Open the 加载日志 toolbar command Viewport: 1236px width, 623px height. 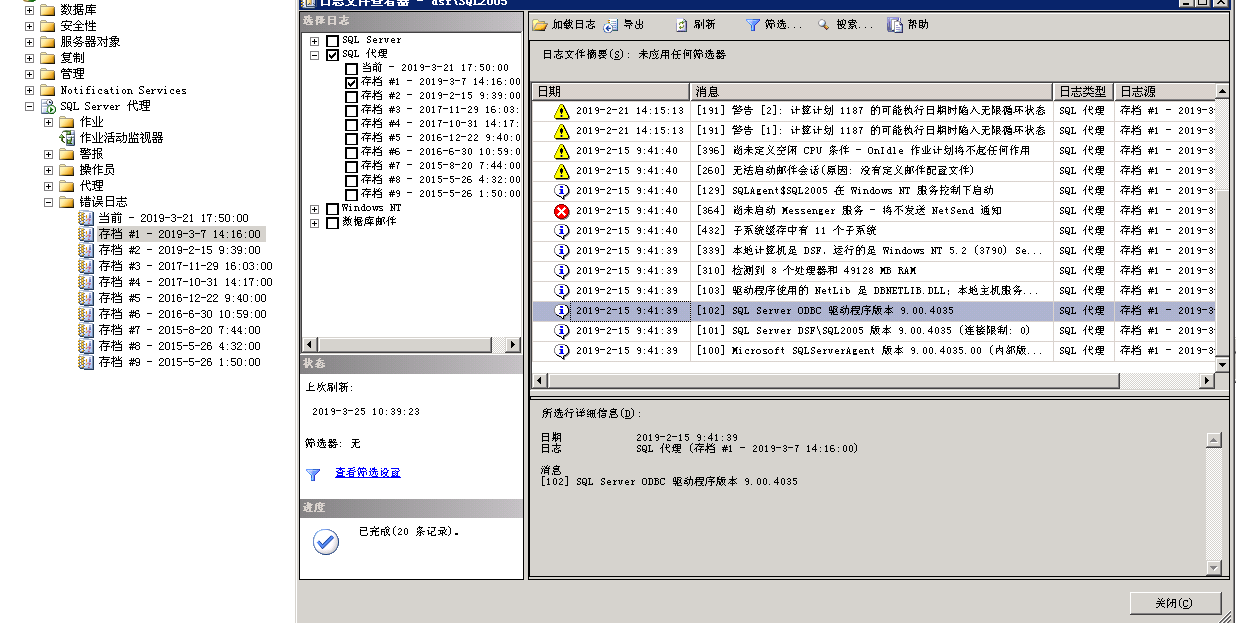coord(560,25)
